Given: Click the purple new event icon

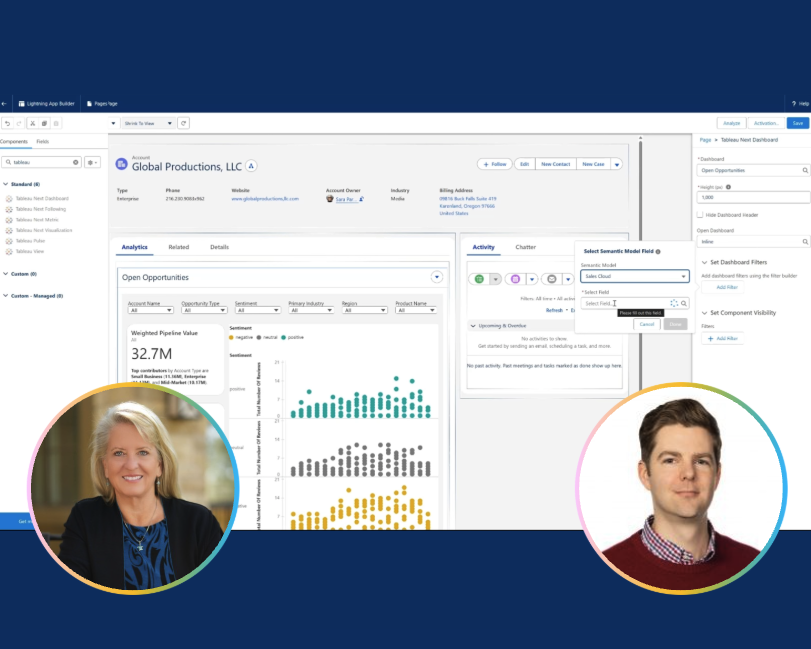Looking at the screenshot, I should (x=515, y=279).
